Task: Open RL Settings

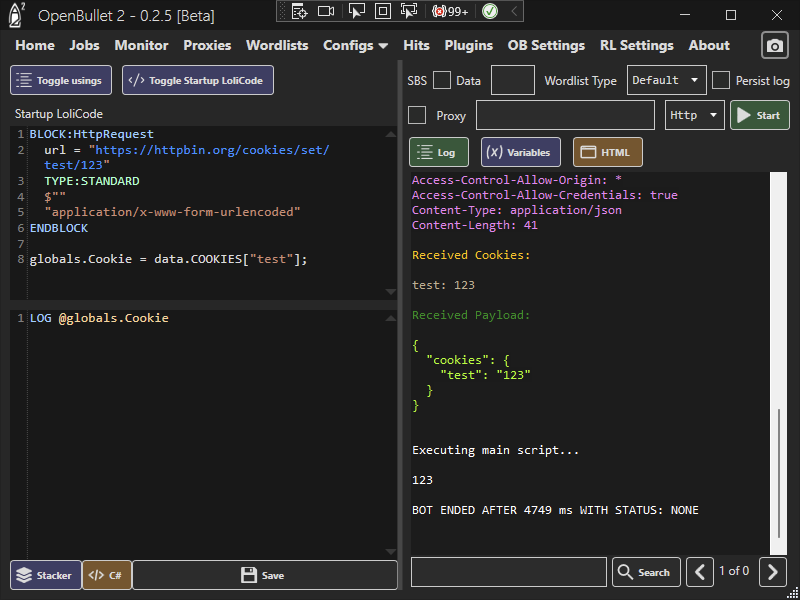Action: [x=637, y=45]
